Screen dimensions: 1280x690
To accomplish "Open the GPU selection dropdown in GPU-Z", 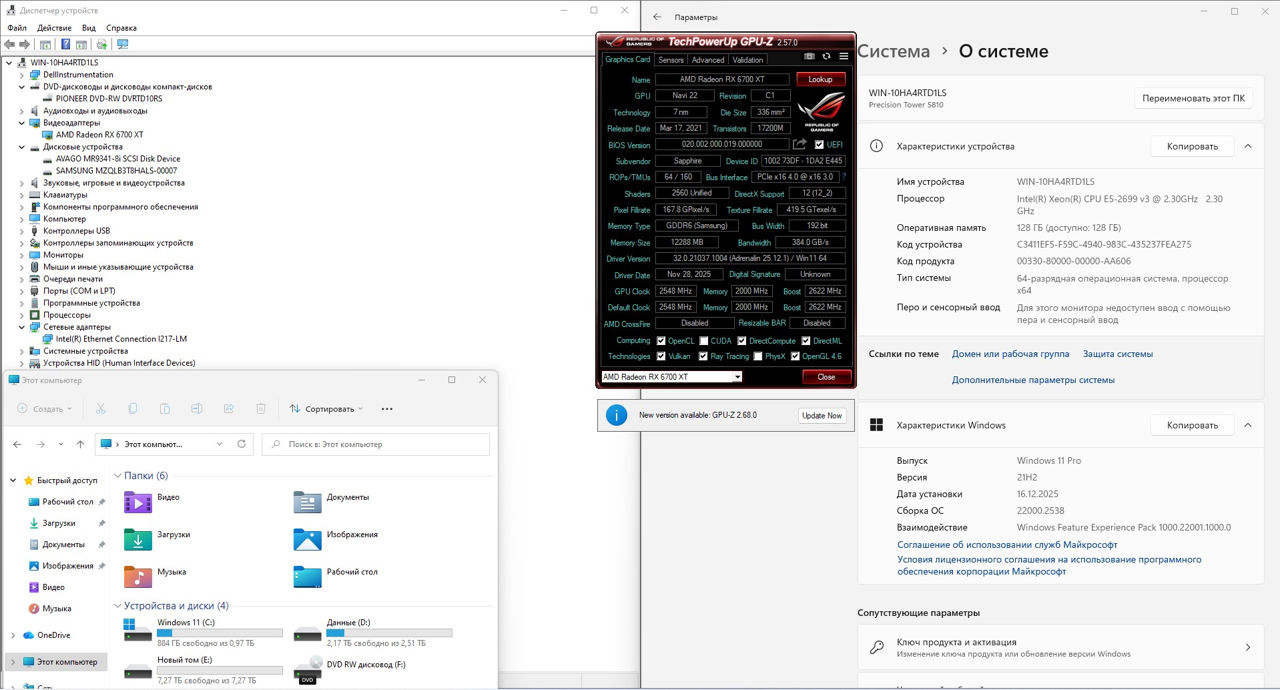I will click(x=737, y=377).
